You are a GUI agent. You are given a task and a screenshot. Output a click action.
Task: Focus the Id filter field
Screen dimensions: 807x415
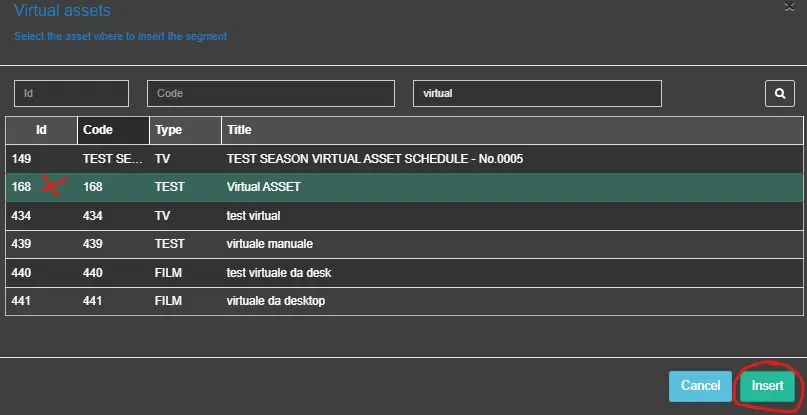pyautogui.click(x=71, y=93)
